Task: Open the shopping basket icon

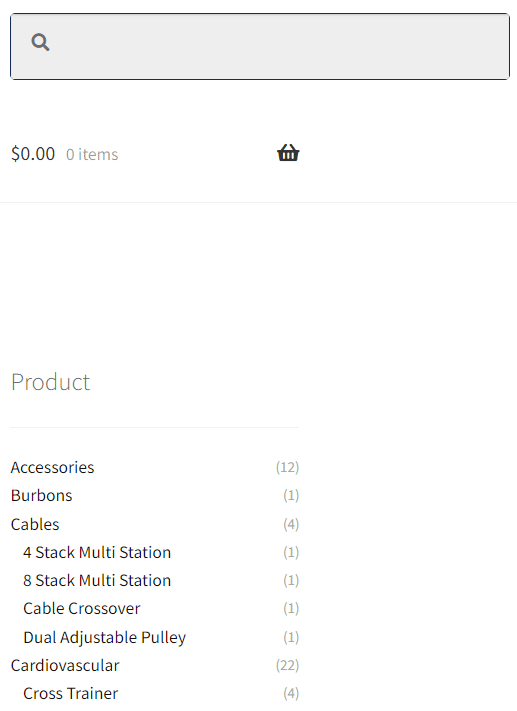Action: tap(288, 153)
